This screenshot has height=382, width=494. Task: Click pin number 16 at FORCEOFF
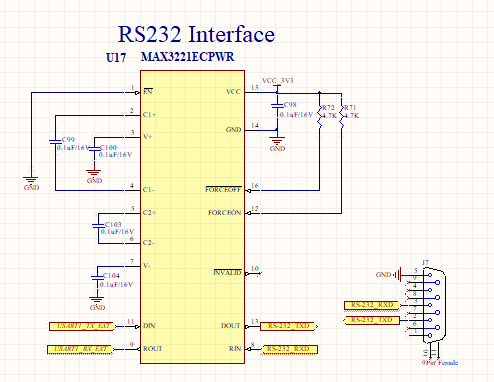click(255, 185)
